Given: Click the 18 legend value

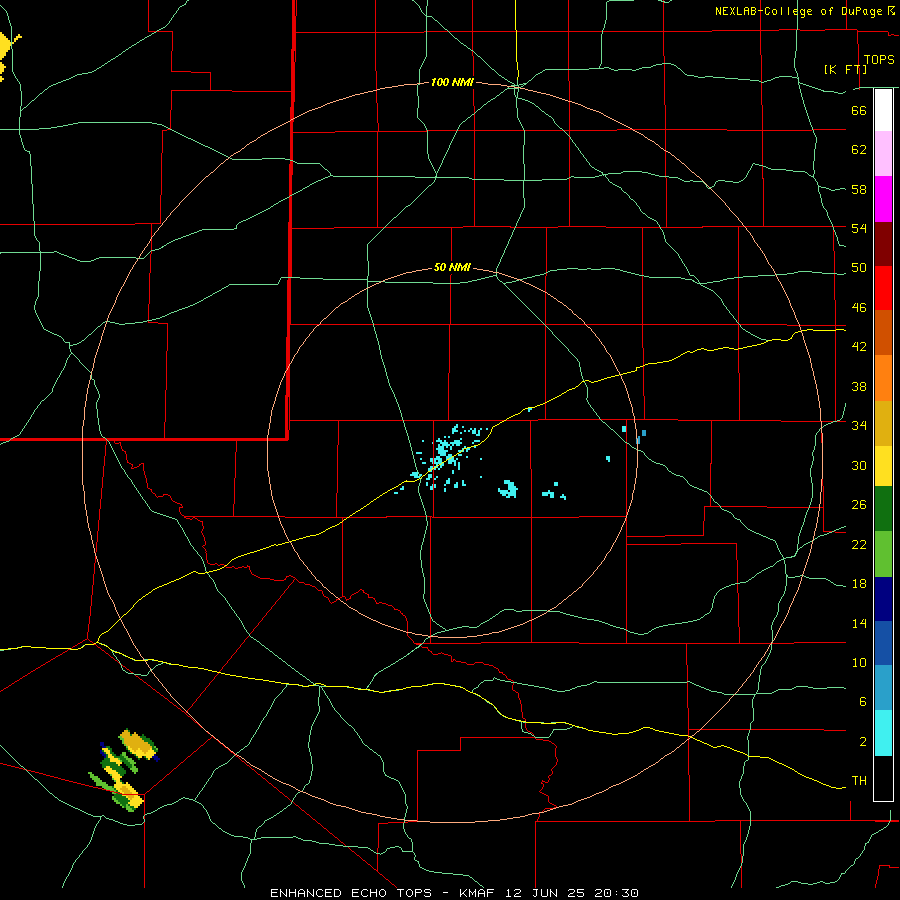Looking at the screenshot, I should (859, 584).
